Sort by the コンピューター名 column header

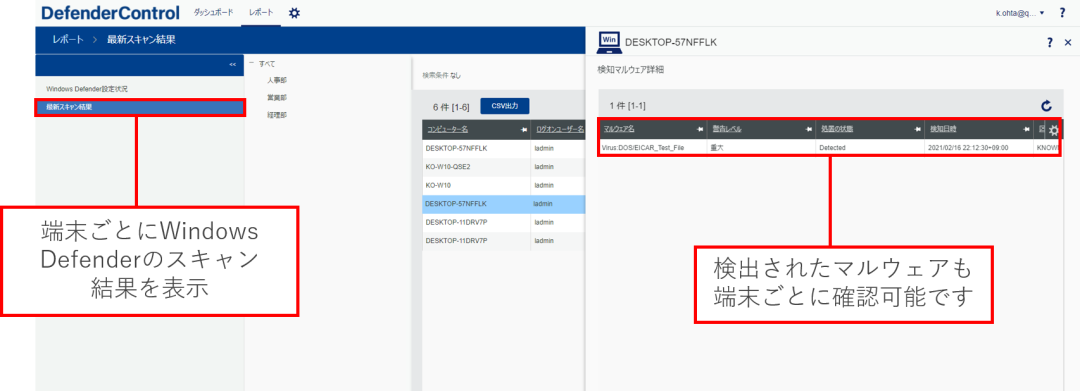(x=448, y=129)
